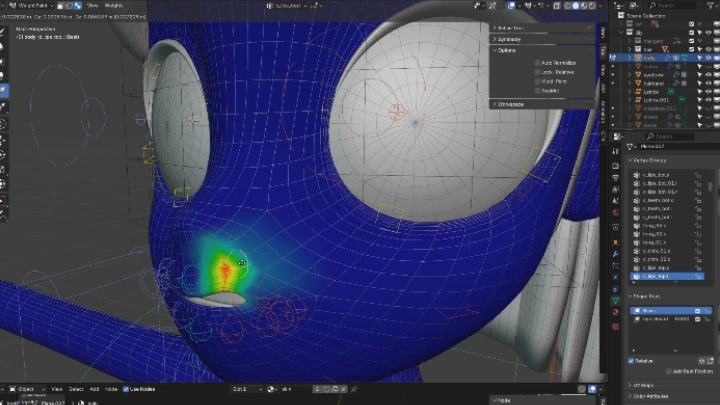Open the Object Data green triangle tab
Screen dimensions: 720x405
(616, 300)
